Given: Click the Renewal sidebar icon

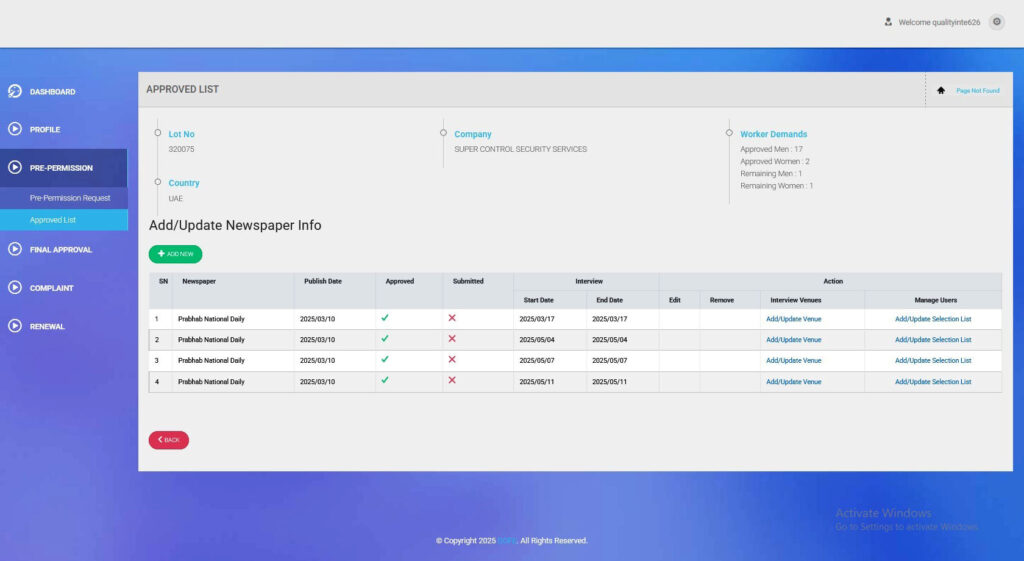Looking at the screenshot, I should point(15,326).
